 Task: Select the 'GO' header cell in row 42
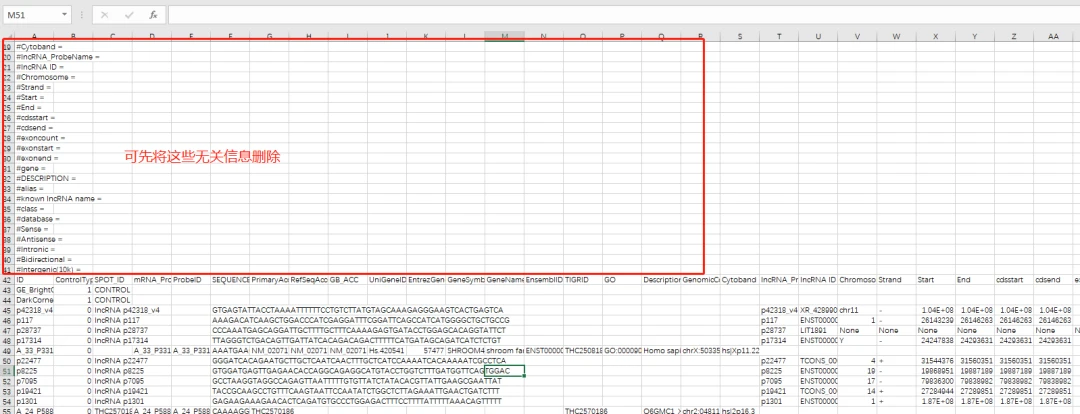(622, 281)
